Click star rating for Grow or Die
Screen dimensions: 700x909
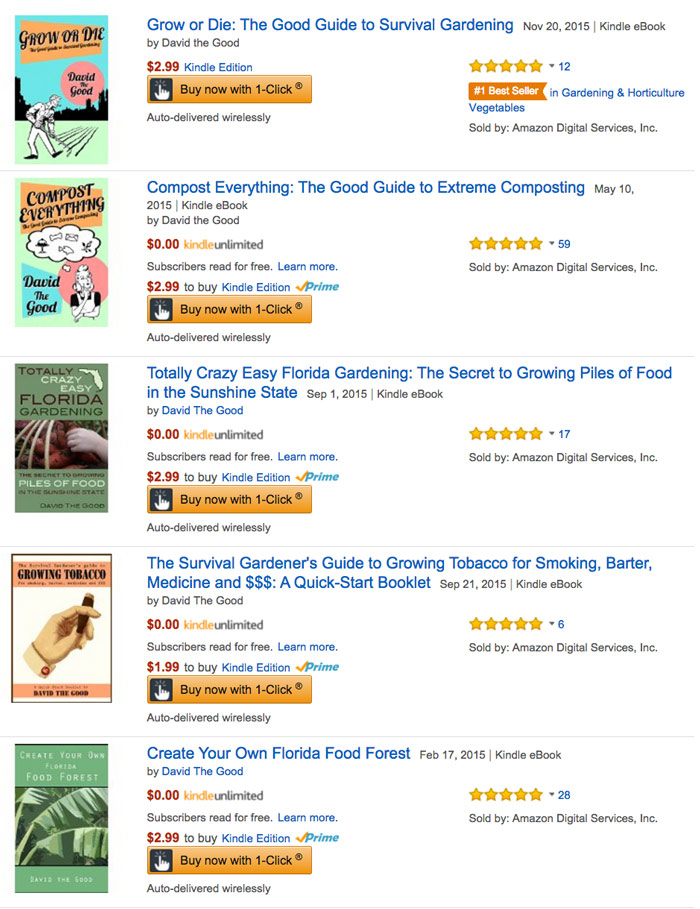pyautogui.click(x=505, y=66)
